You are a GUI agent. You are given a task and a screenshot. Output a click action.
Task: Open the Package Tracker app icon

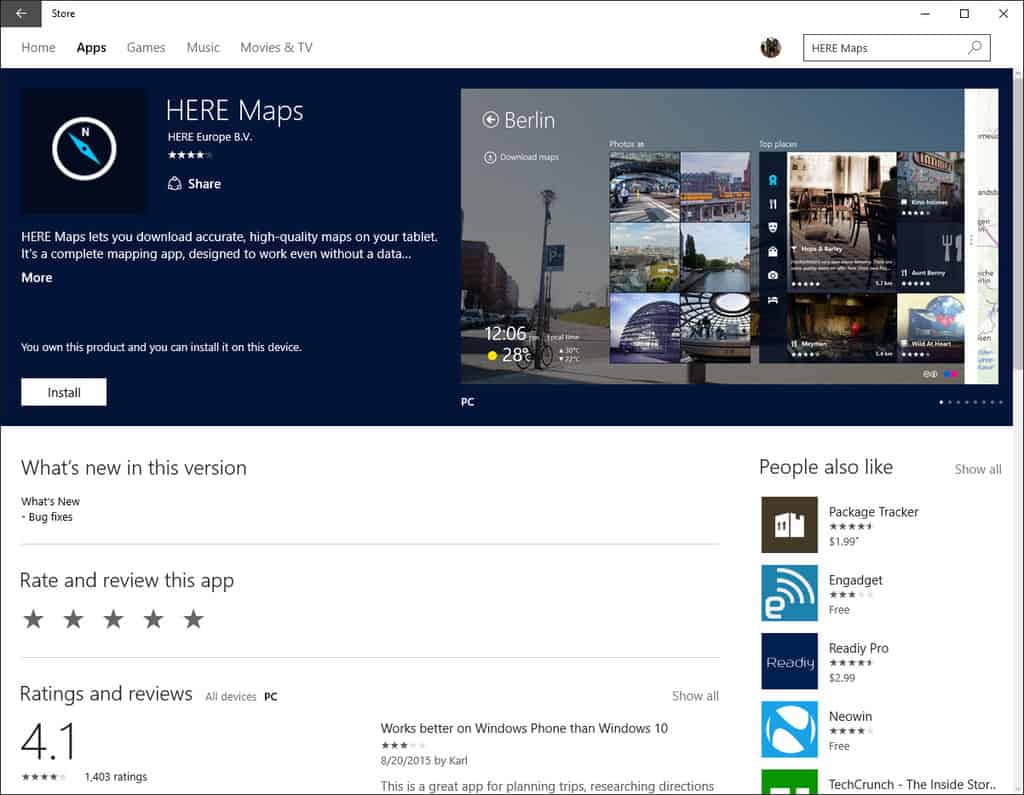[x=789, y=525]
